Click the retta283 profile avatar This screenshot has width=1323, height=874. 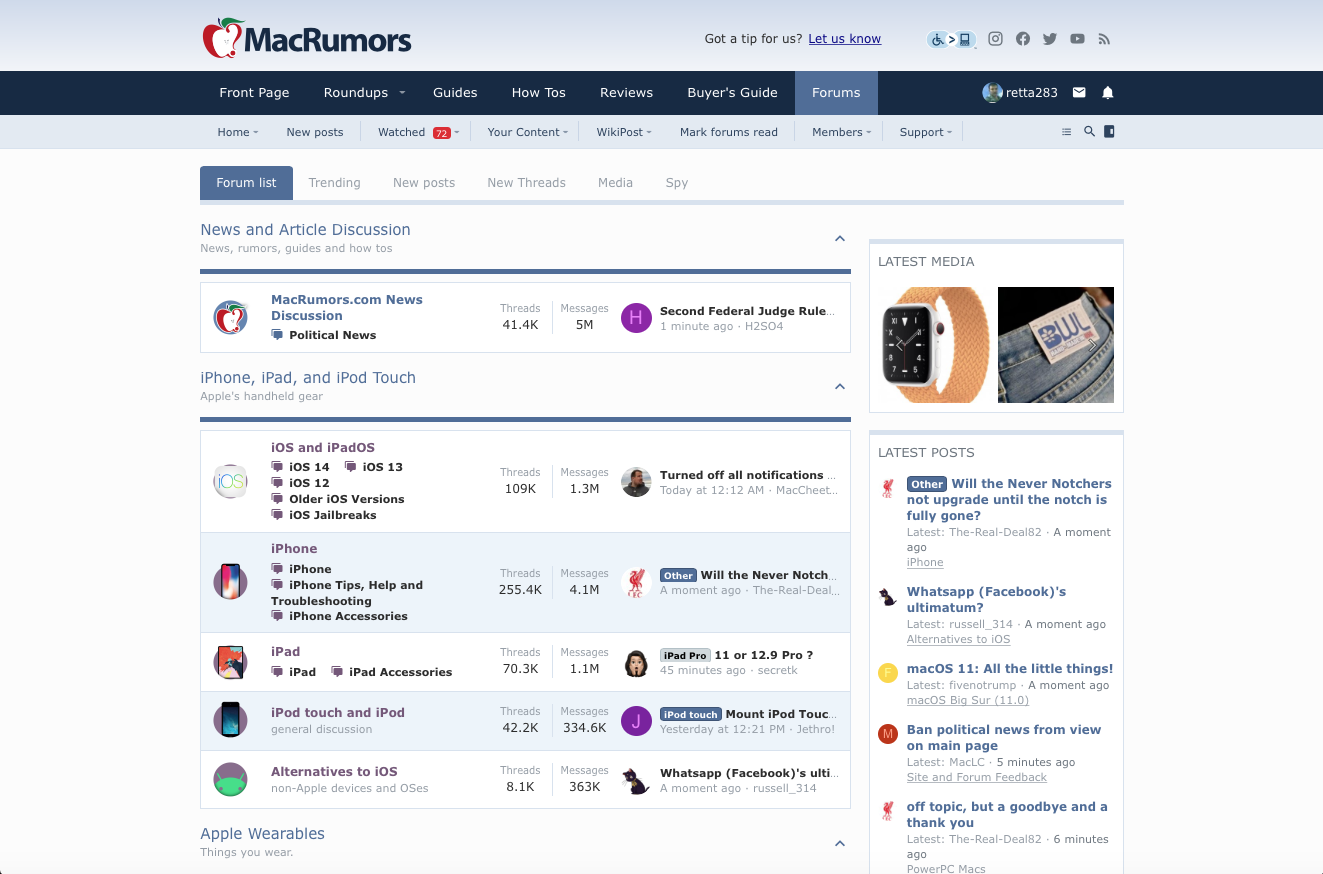(992, 93)
